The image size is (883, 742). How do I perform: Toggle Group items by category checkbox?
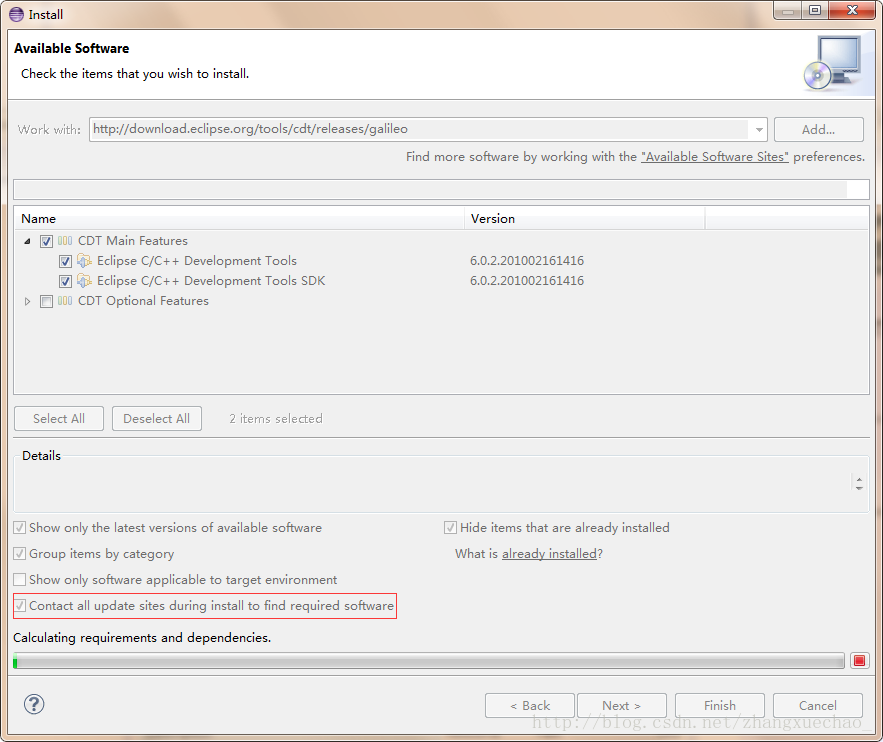pyautogui.click(x=20, y=553)
